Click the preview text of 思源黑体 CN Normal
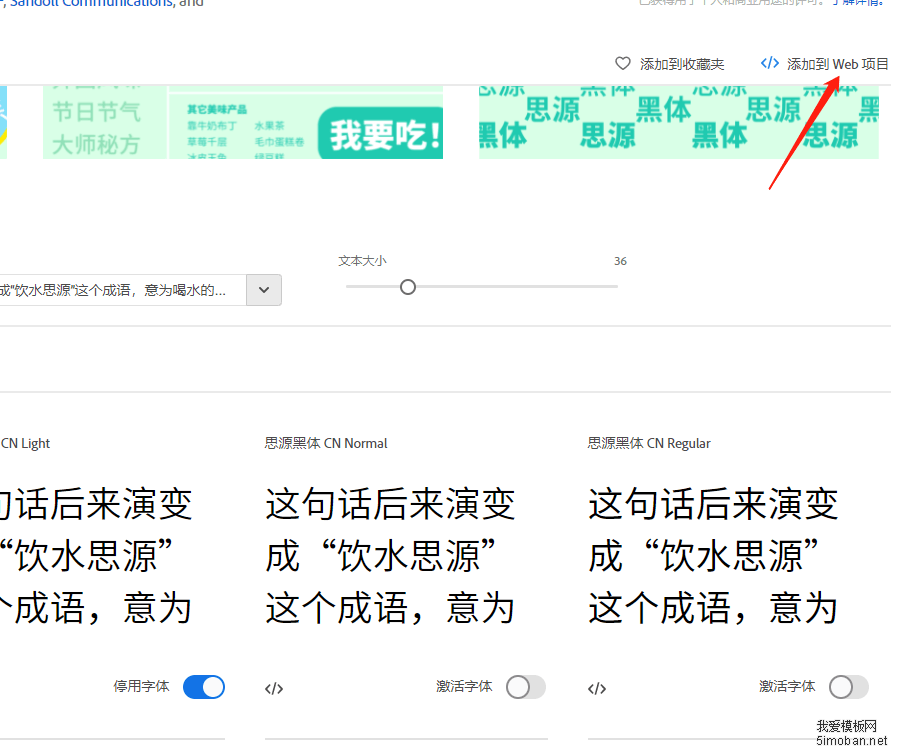This screenshot has width=901, height=754. (390, 556)
